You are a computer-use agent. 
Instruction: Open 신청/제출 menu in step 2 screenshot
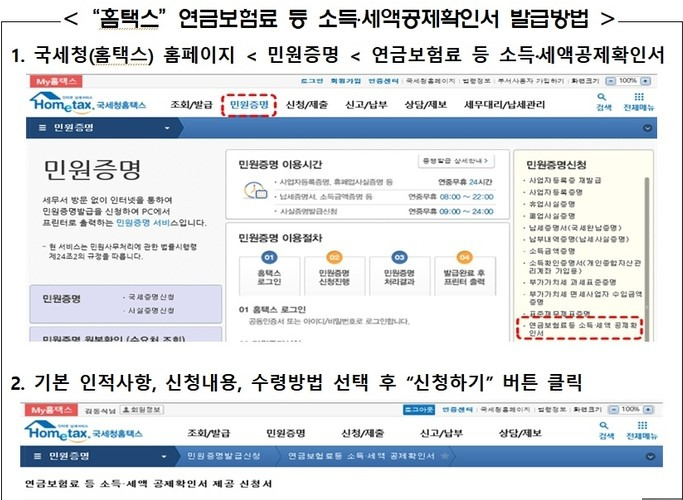363,433
